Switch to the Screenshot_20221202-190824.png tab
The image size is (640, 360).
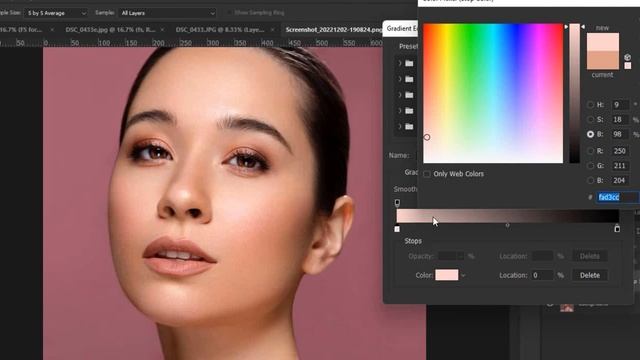click(333, 30)
